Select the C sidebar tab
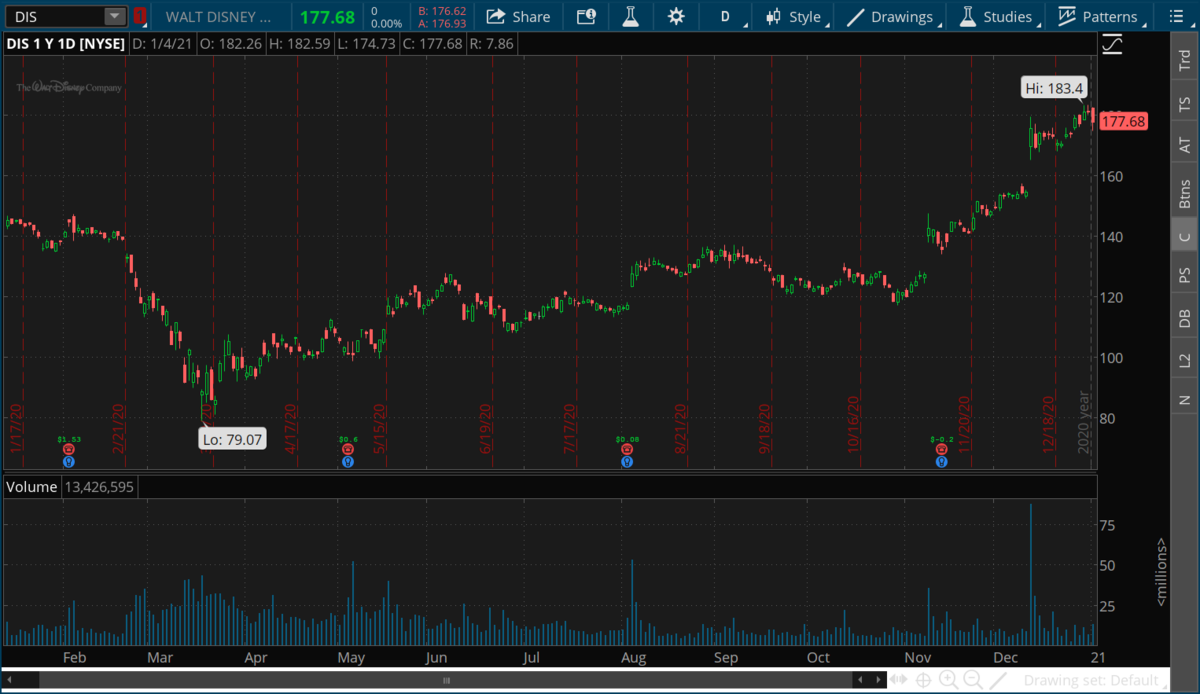Viewport: 1200px width, 694px height. click(1185, 236)
